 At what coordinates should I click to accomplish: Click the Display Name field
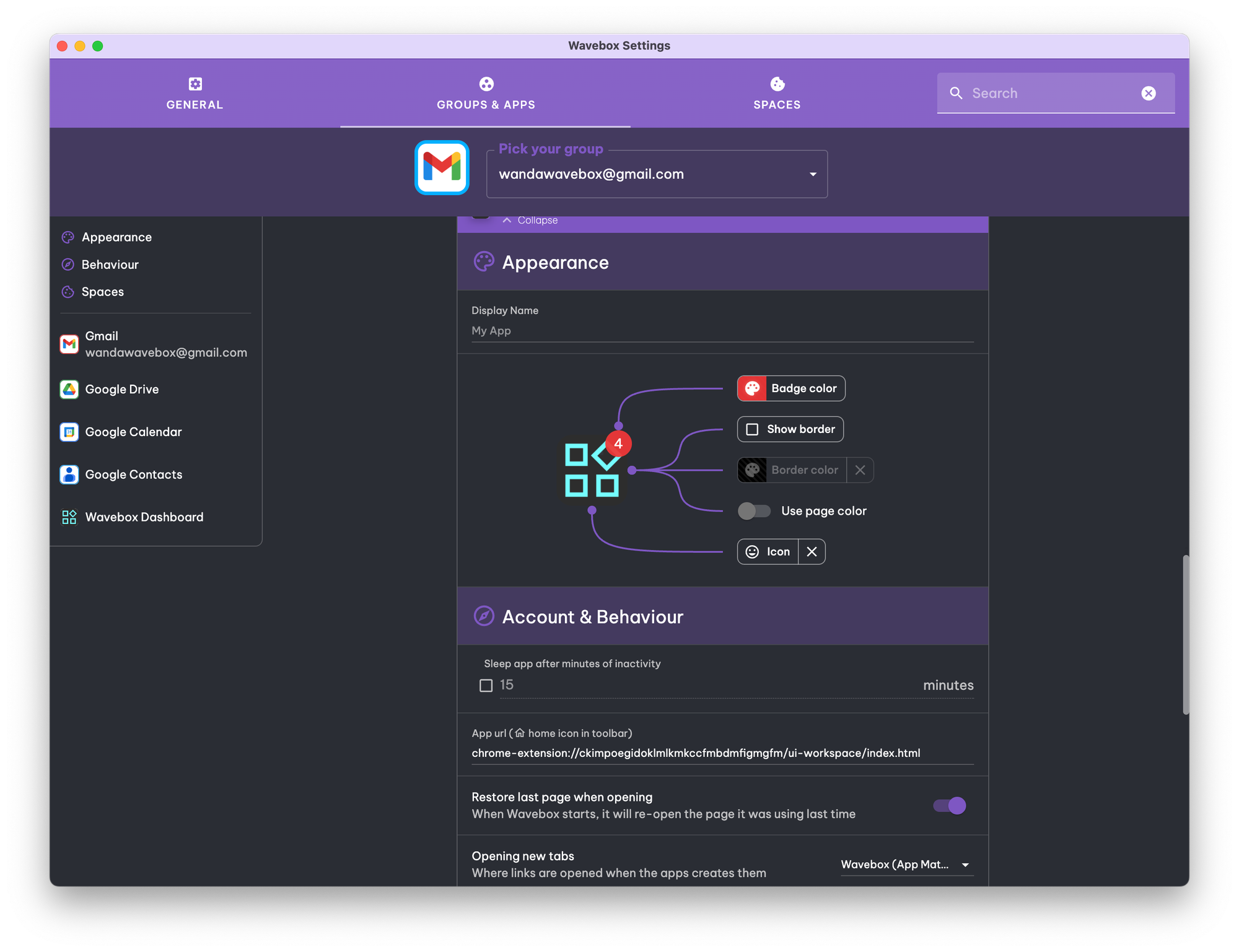click(x=722, y=331)
